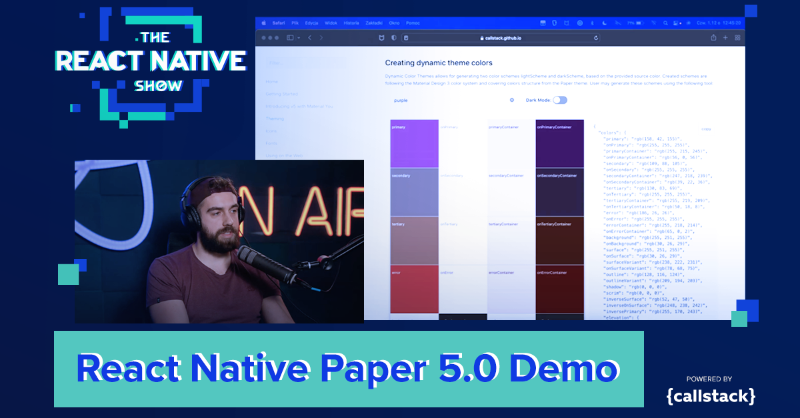Click the onErrorContainer swatch

tap(560, 289)
